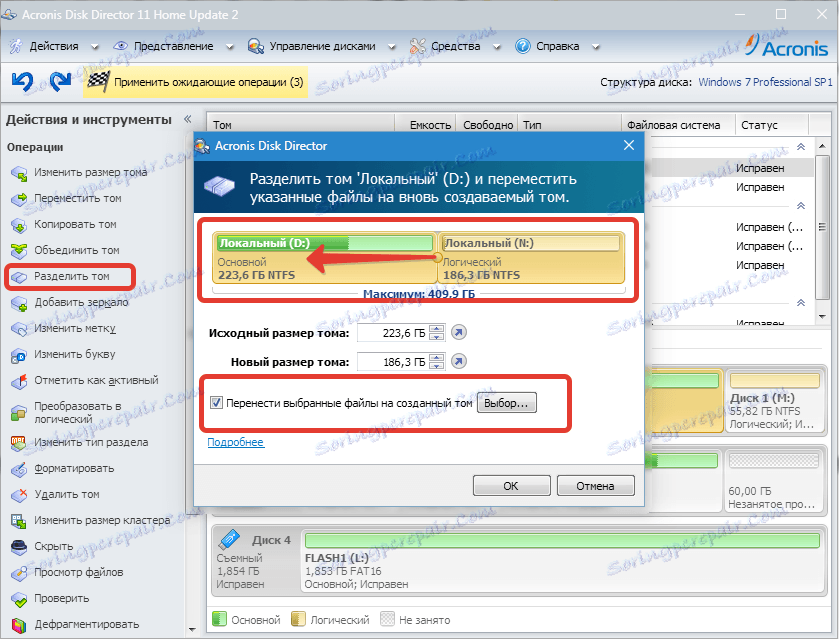The image size is (839, 639).
Task: Click the Redo arrow icon in the toolbar
Action: 60,81
